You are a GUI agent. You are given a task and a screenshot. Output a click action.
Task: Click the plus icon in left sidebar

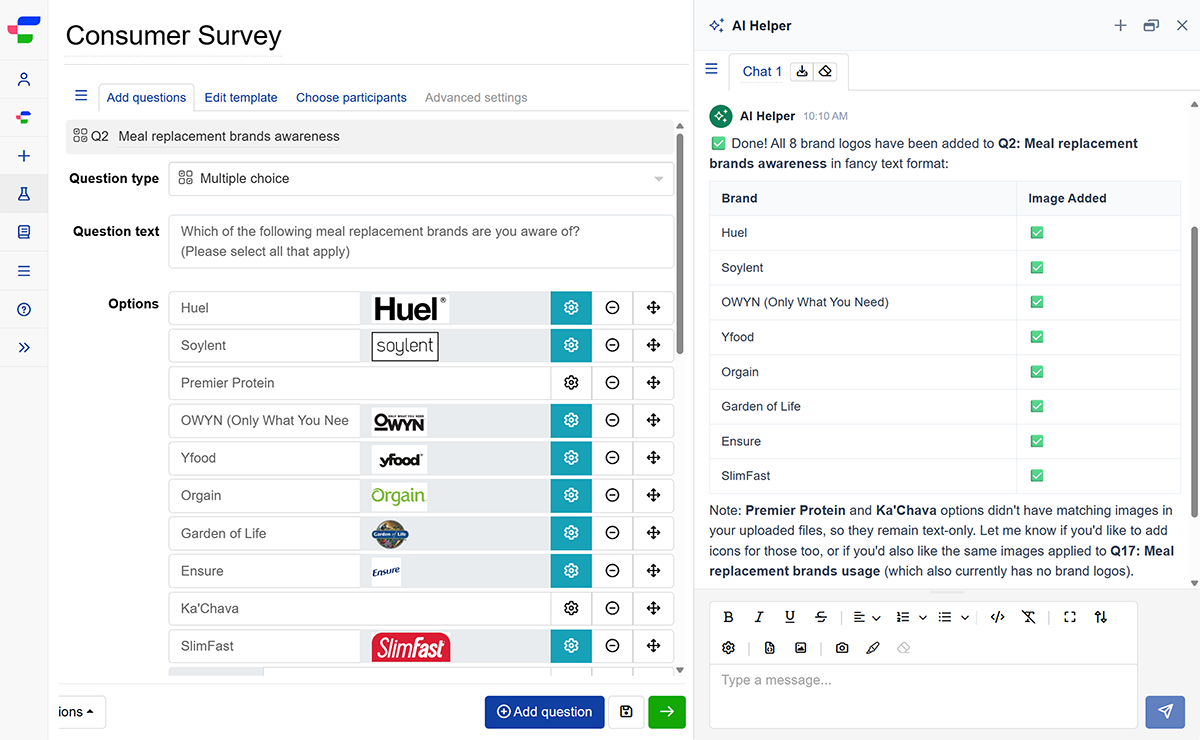coord(24,156)
